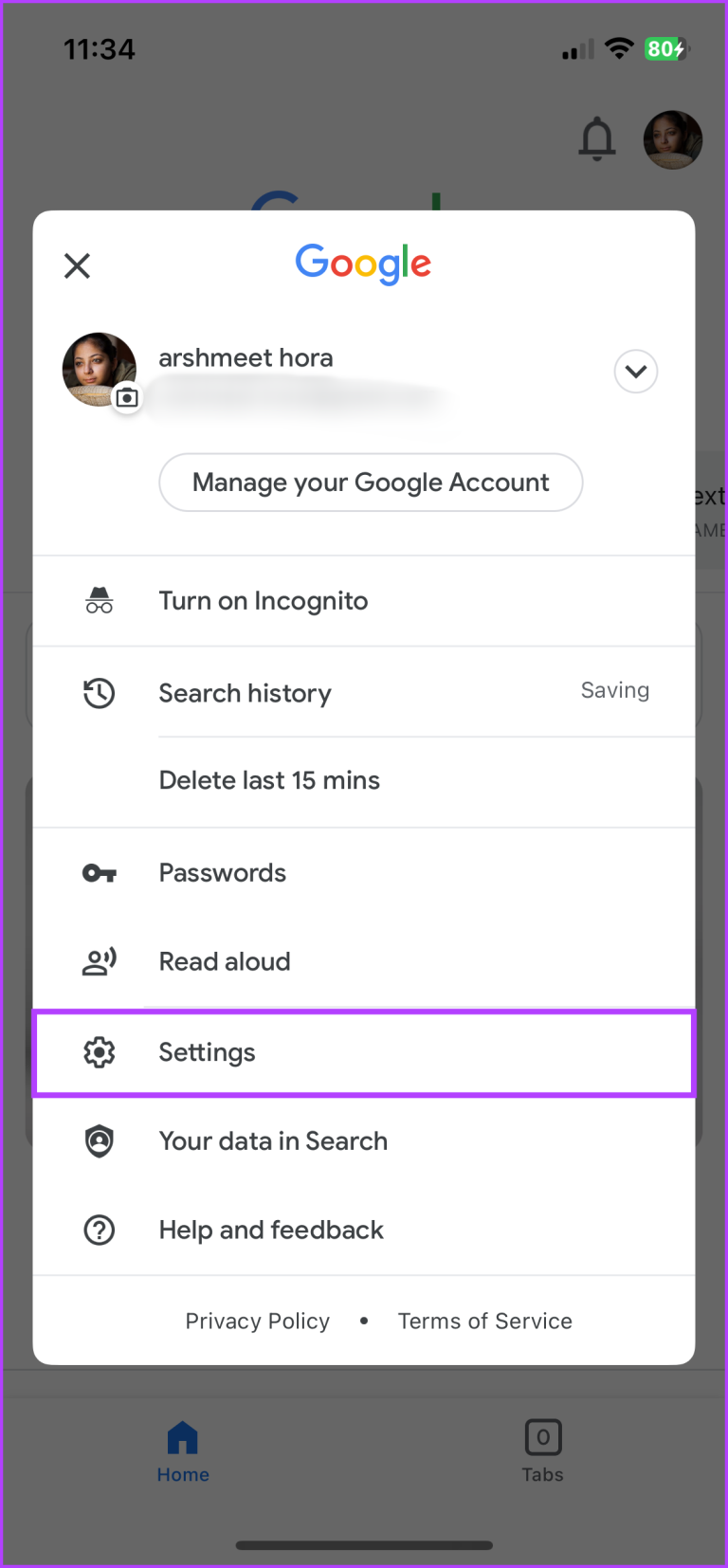This screenshot has height=1568, width=728.
Task: Select the Incognito icon
Action: click(99, 600)
